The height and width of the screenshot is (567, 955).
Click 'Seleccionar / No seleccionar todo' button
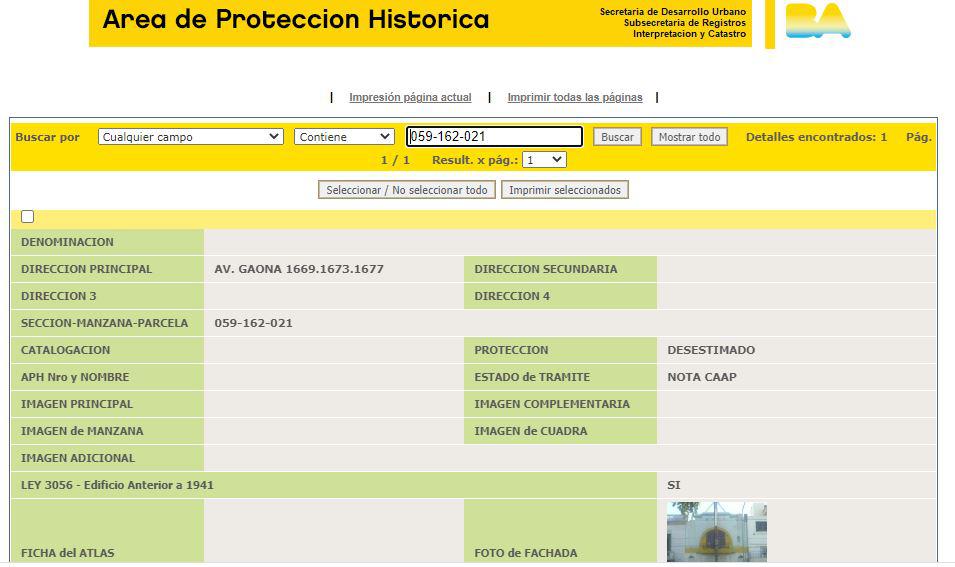coord(407,190)
